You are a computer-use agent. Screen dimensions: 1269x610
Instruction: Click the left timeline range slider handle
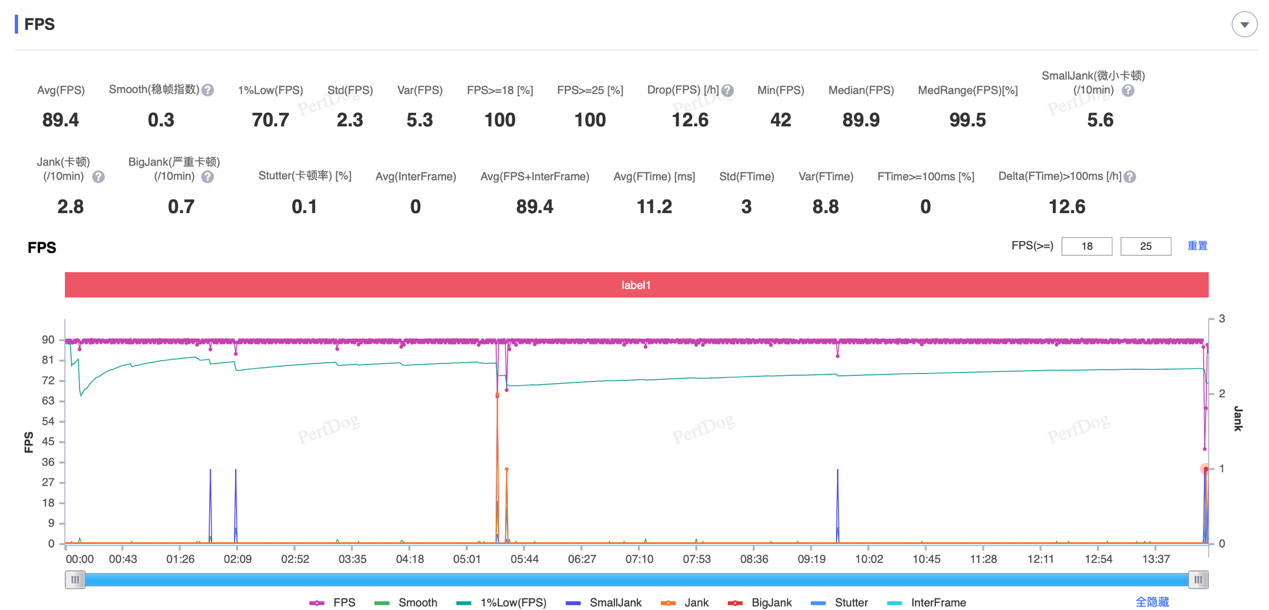click(75, 580)
